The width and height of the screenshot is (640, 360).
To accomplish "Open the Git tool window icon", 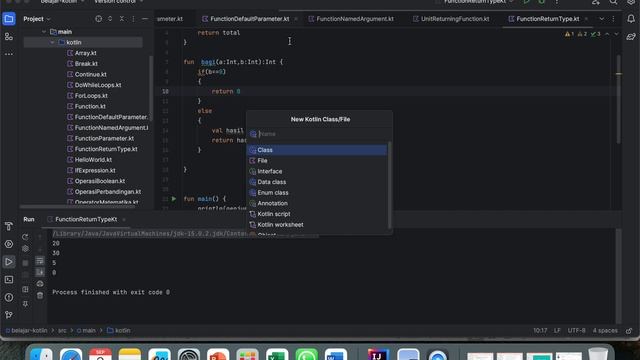I will click(9, 315).
